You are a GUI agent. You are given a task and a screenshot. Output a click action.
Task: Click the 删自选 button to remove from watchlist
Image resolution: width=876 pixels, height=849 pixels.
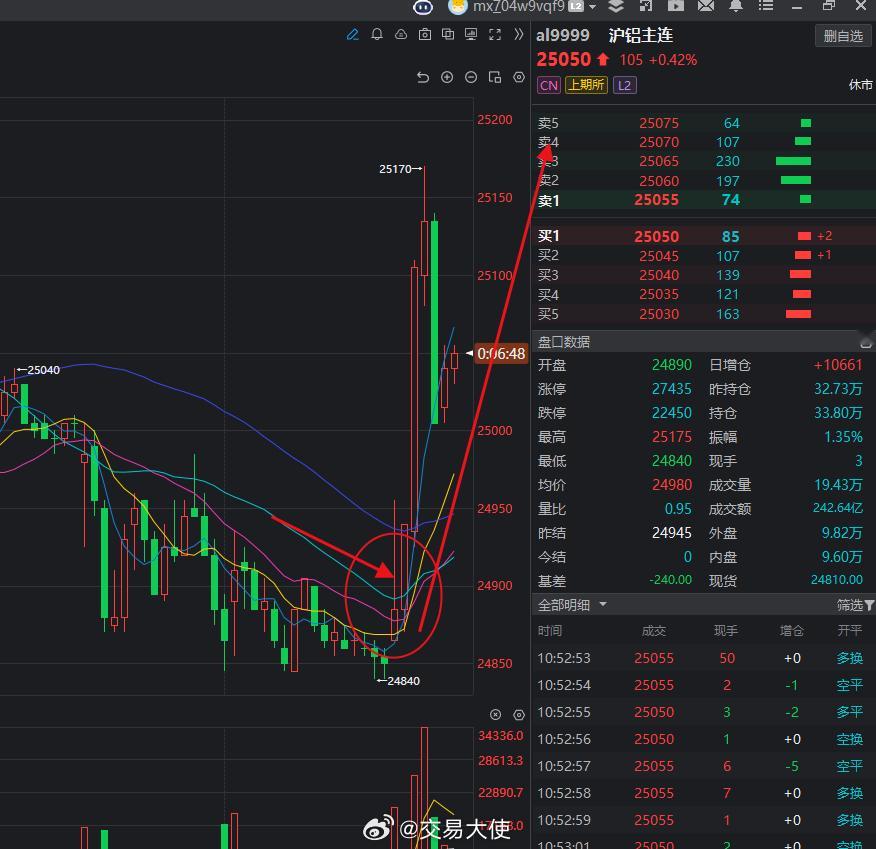tap(843, 34)
